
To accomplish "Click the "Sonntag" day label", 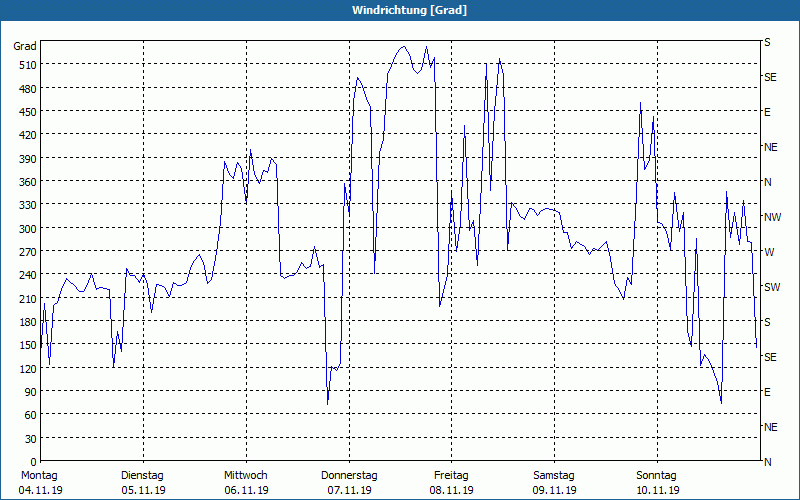I will pyautogui.click(x=656, y=476).
